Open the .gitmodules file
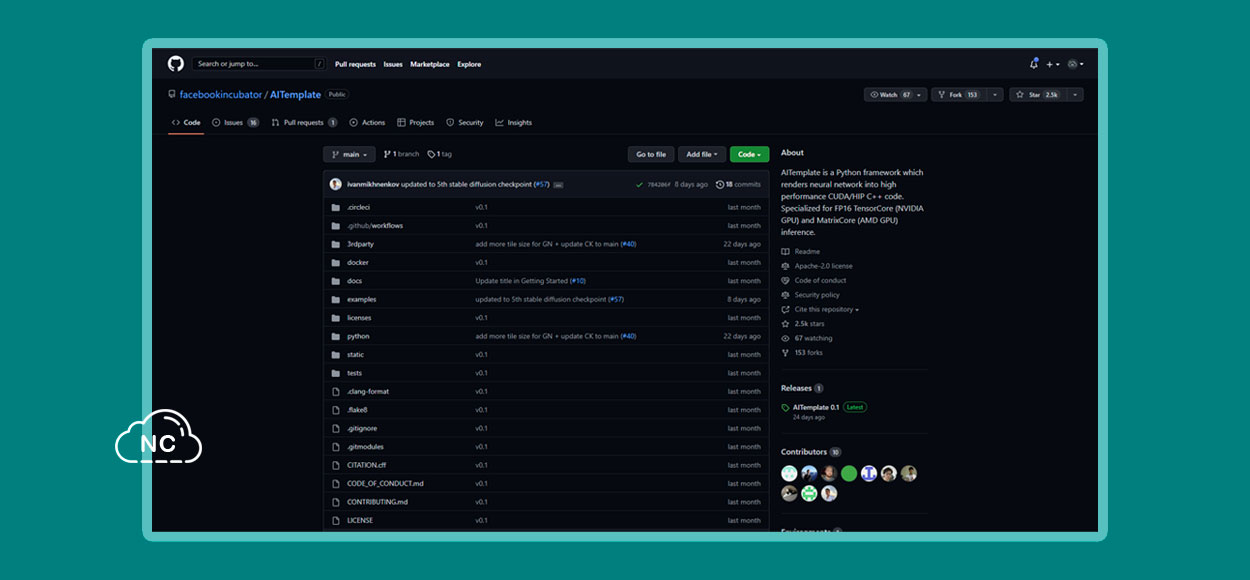The image size is (1250, 580). pyautogui.click(x=365, y=447)
